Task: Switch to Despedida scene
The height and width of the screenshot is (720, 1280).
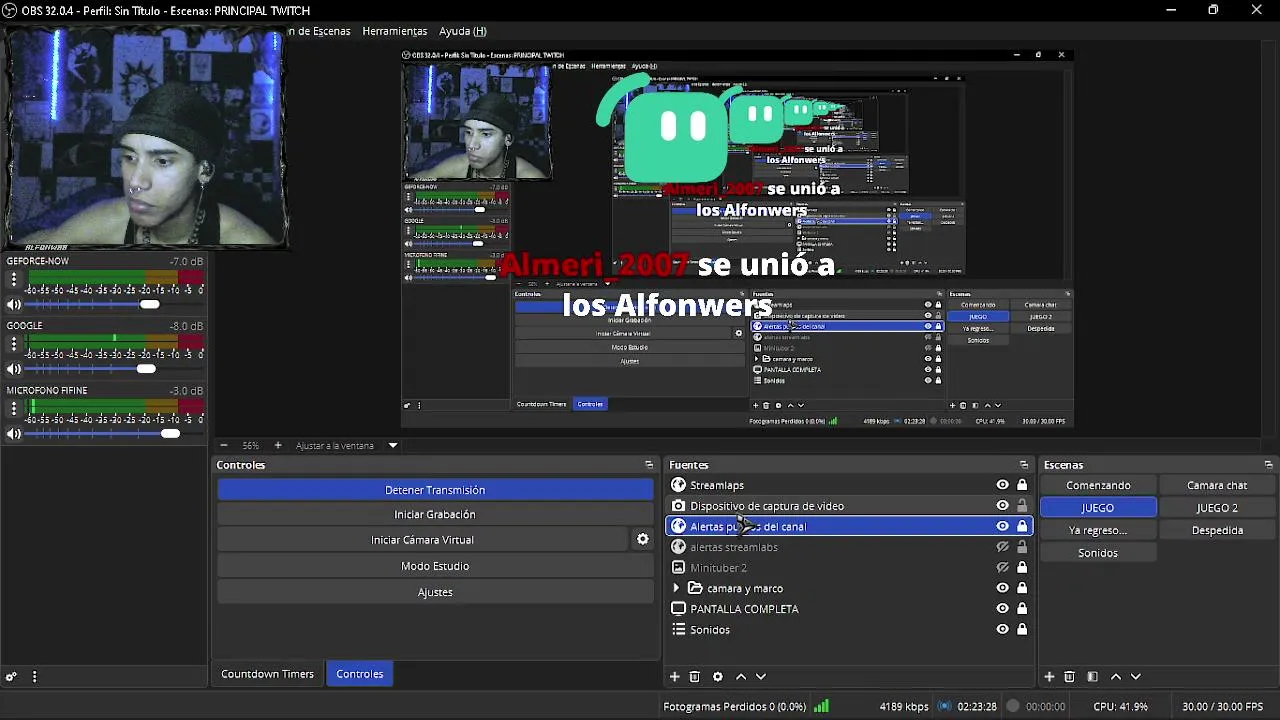Action: pyautogui.click(x=1217, y=530)
